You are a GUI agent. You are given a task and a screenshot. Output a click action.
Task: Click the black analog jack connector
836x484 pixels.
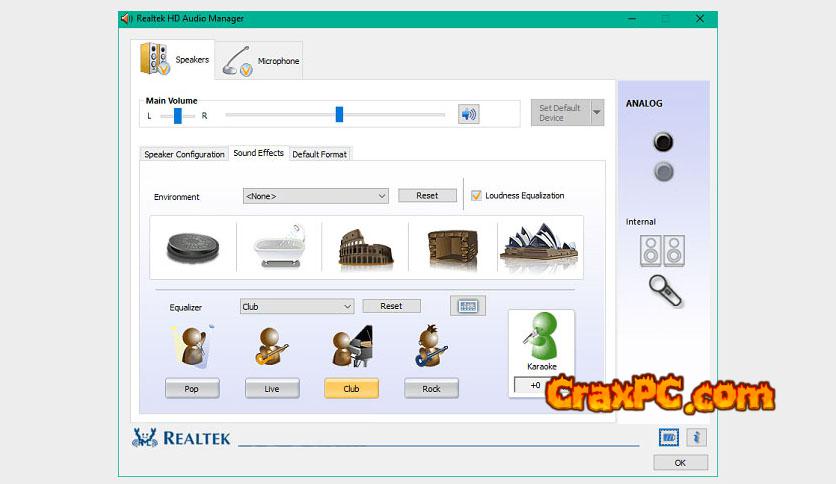click(663, 142)
